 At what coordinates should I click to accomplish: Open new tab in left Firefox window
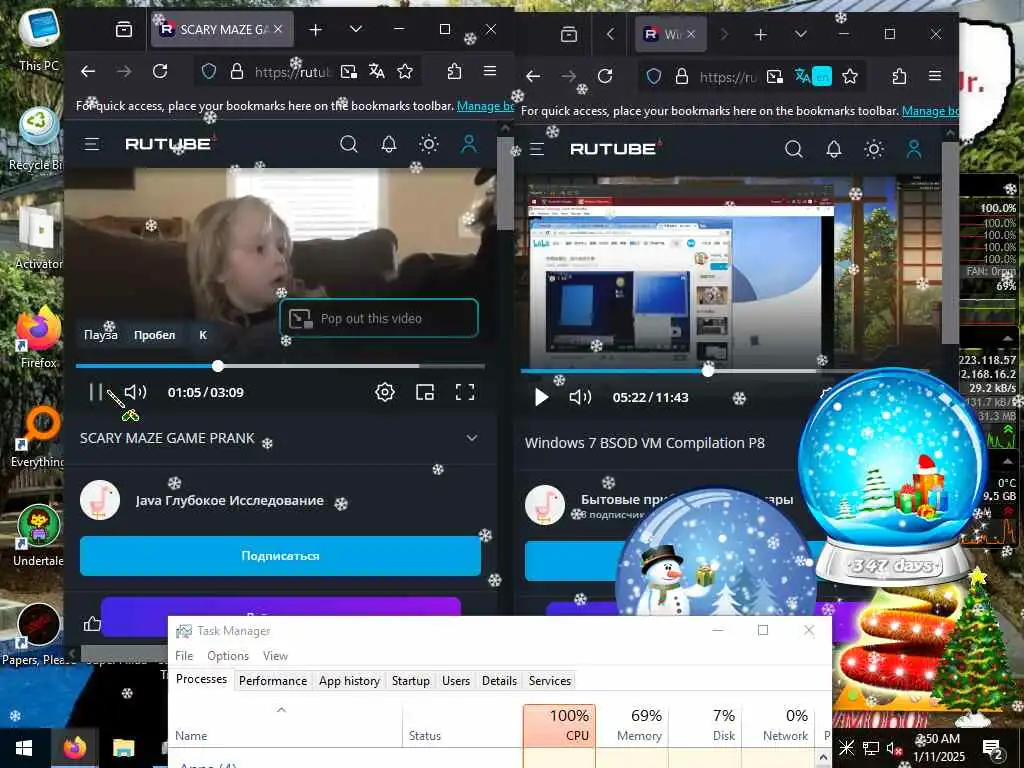315,29
